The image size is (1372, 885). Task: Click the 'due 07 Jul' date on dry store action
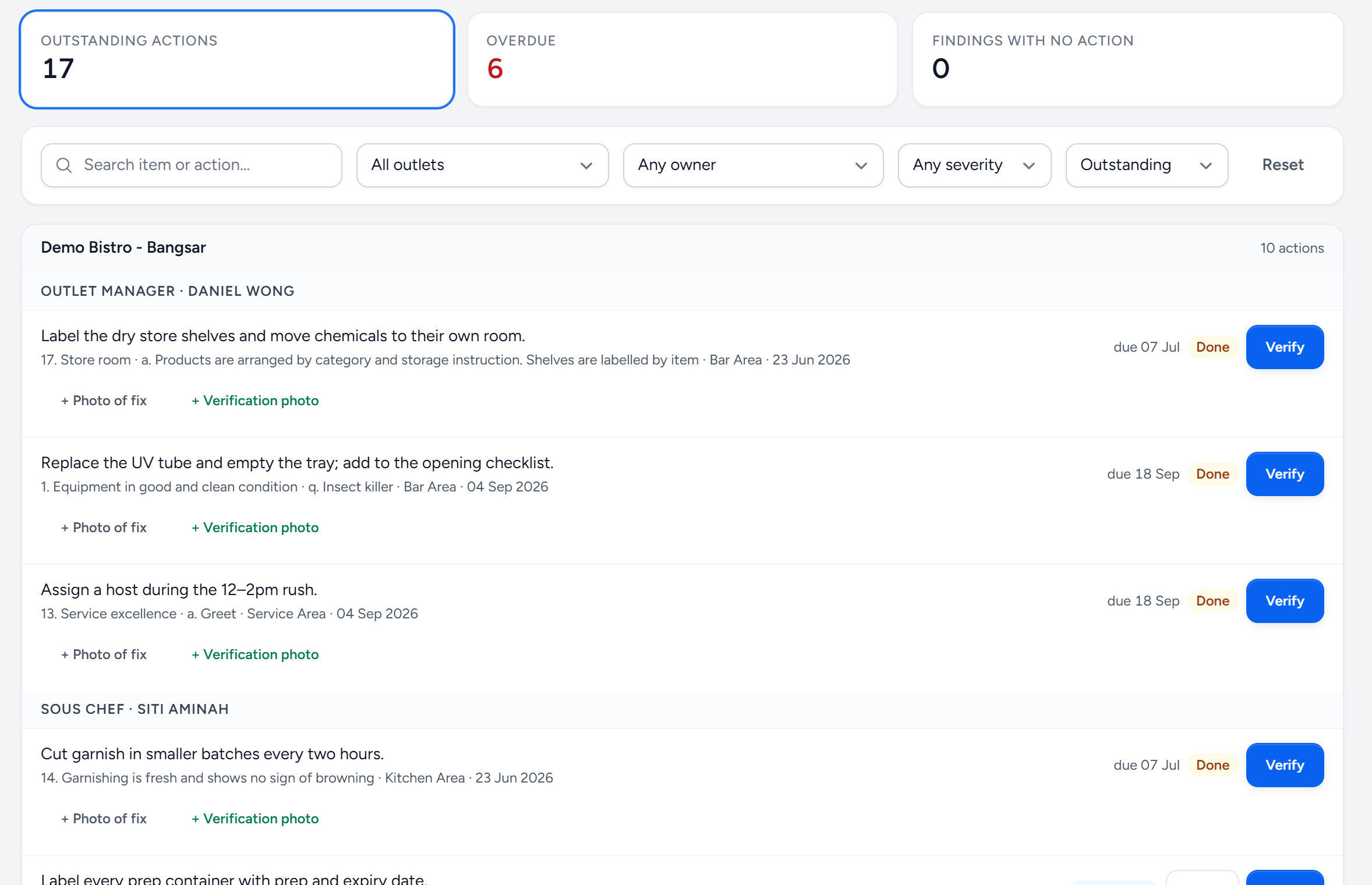(x=1146, y=347)
